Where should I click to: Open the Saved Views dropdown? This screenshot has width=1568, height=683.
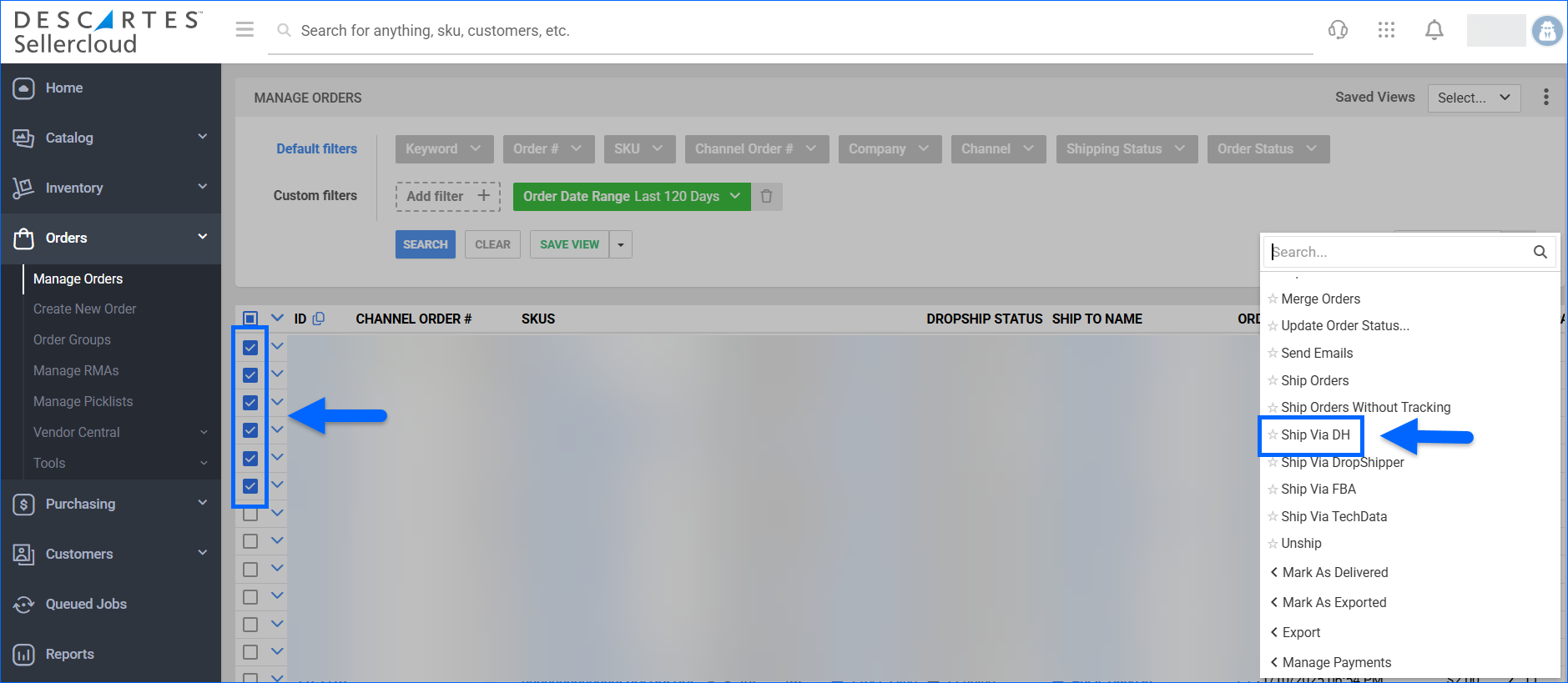(1473, 98)
